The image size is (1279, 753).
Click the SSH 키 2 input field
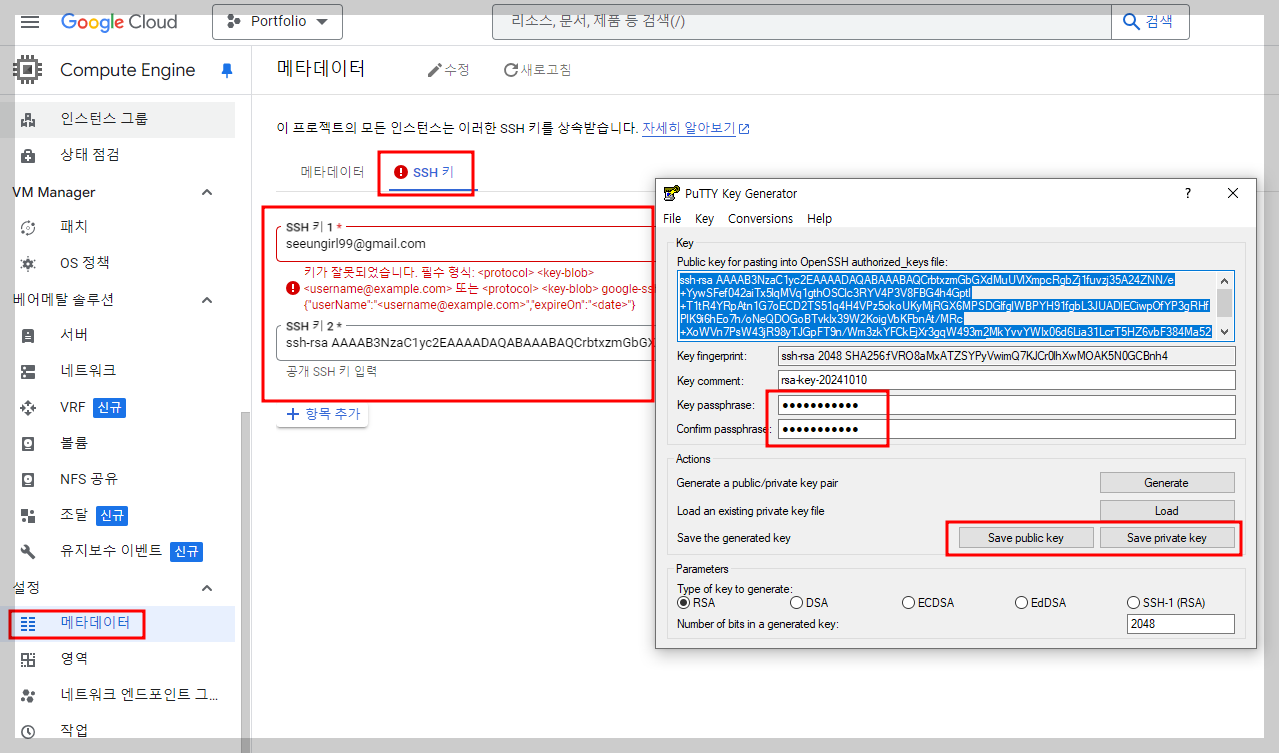click(x=465, y=344)
